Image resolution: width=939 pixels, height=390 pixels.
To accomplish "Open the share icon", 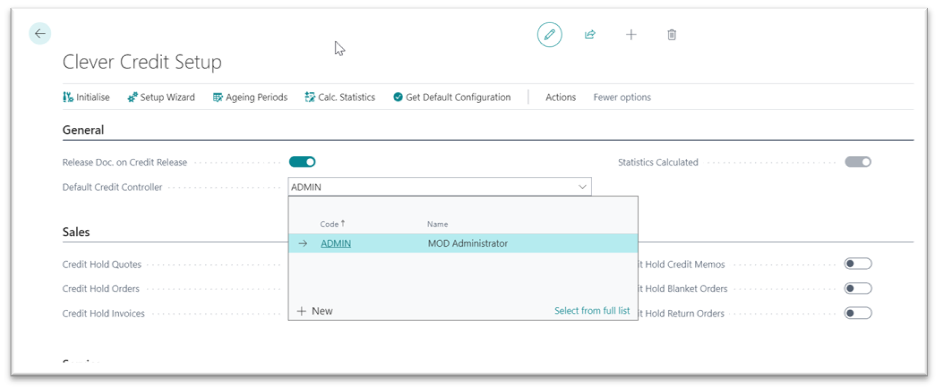I will pos(590,35).
